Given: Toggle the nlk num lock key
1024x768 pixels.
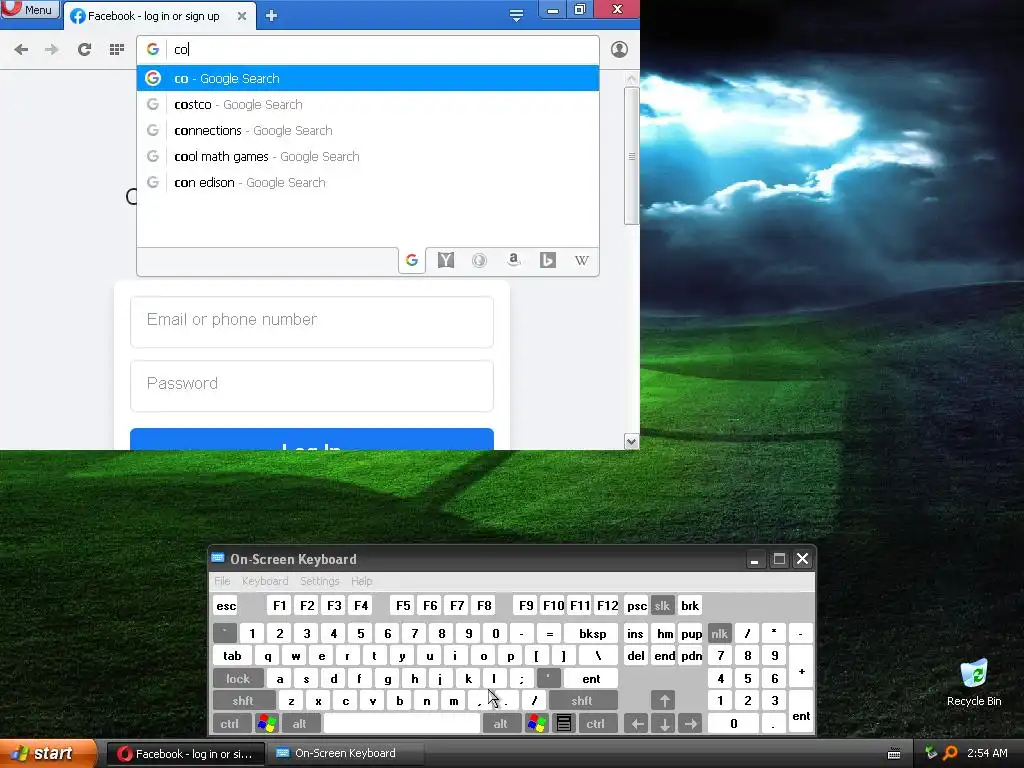Looking at the screenshot, I should tap(719, 633).
